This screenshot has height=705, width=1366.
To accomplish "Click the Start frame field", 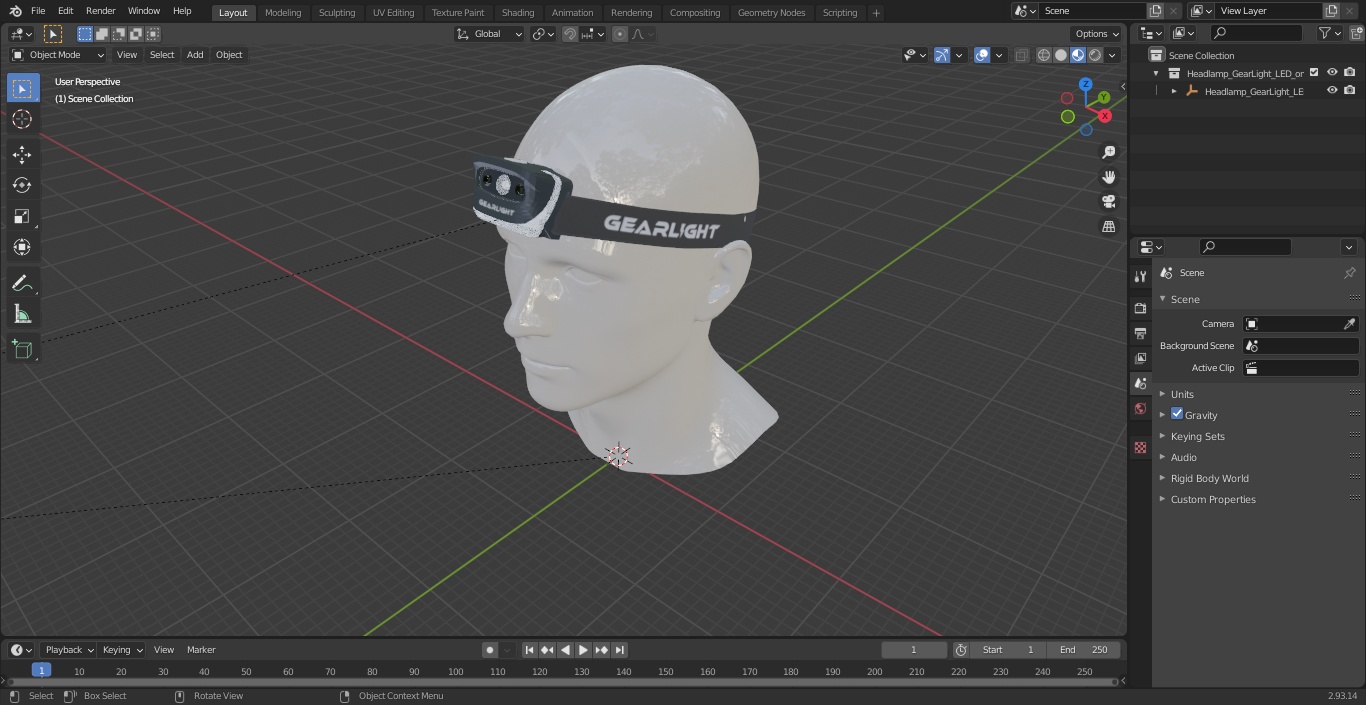I will [1008, 650].
